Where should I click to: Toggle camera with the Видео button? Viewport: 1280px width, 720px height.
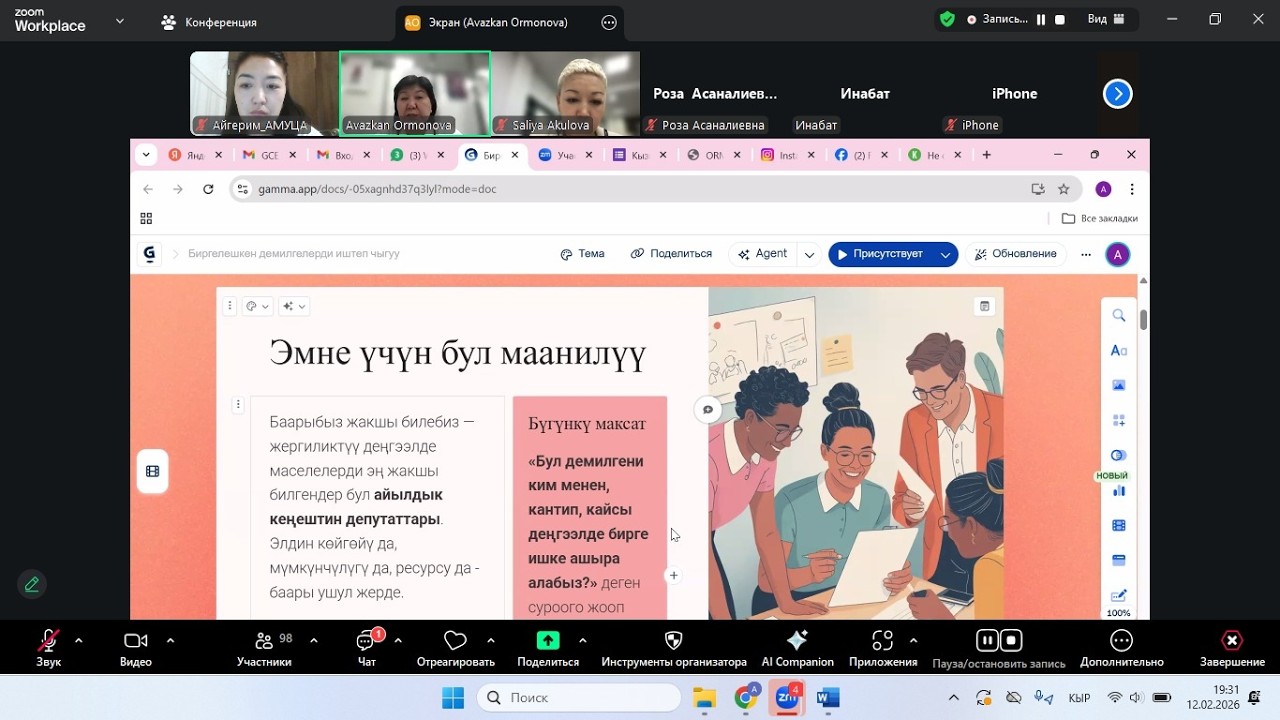coord(136,648)
